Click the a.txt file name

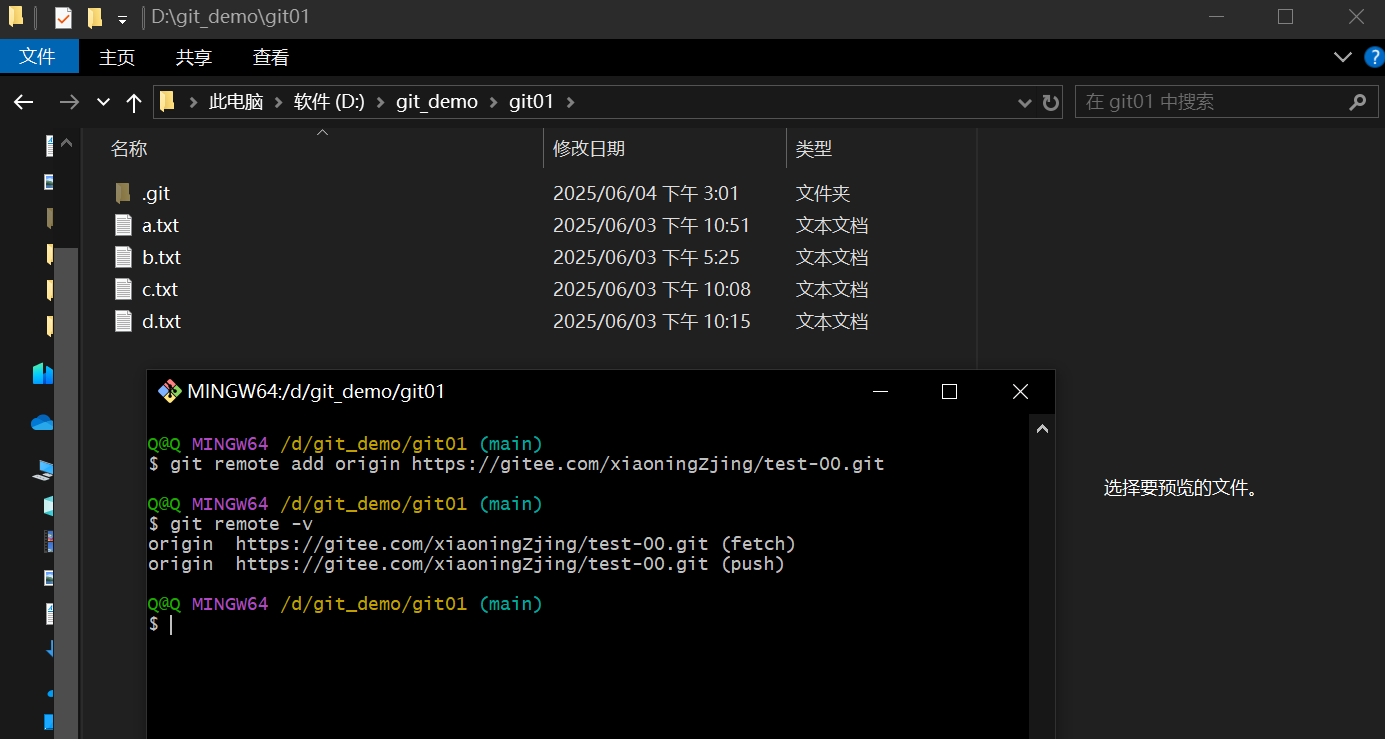point(160,226)
